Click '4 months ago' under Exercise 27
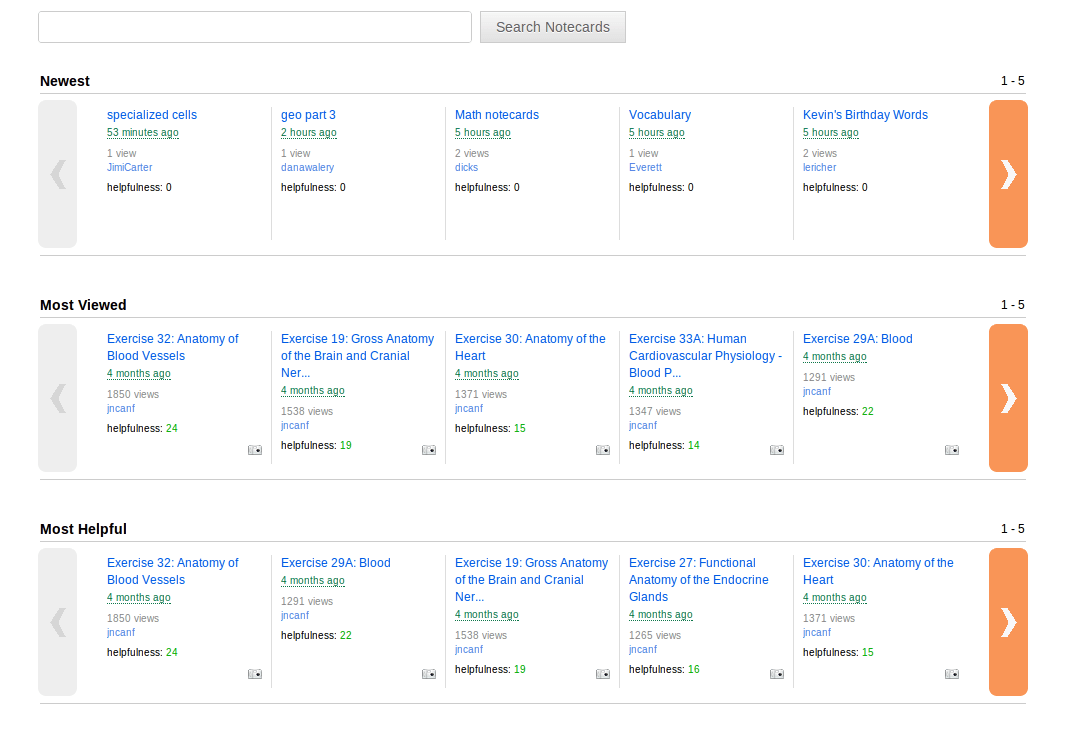Image resolution: width=1069 pixels, height=730 pixels. click(x=661, y=614)
